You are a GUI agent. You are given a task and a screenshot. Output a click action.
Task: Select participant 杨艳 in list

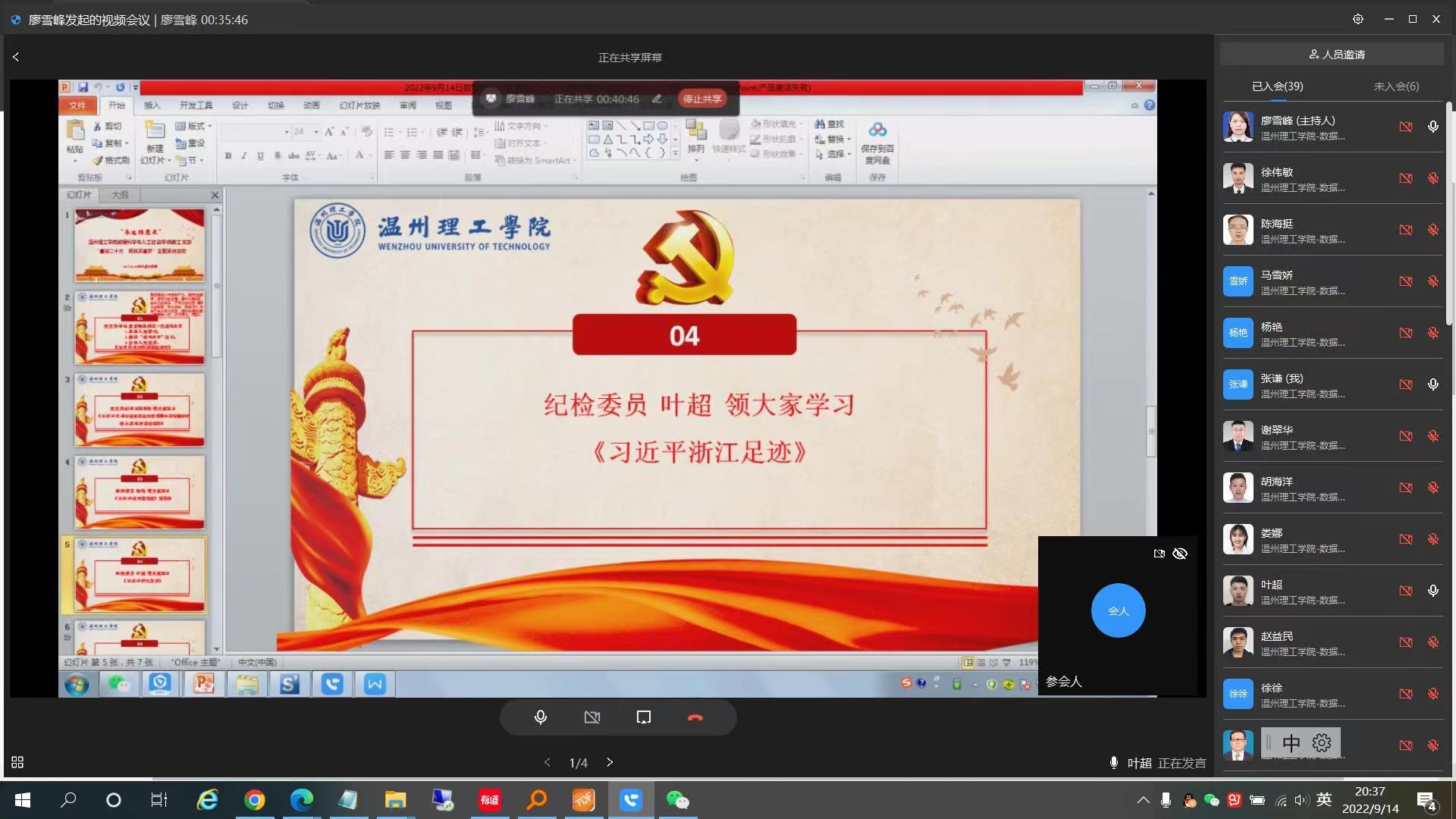tap(1332, 333)
